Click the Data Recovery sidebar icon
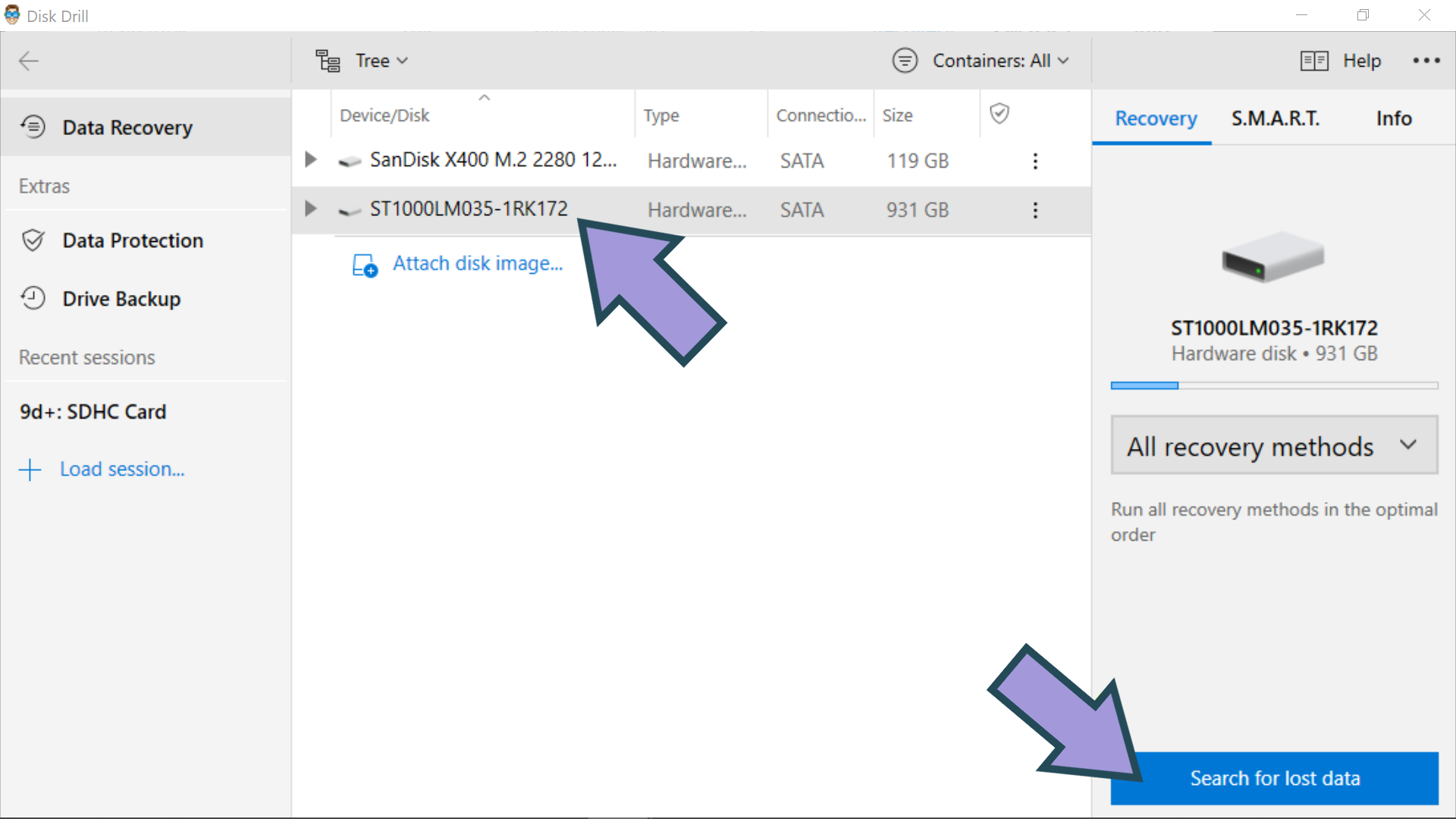This screenshot has width=1456, height=819. [x=33, y=127]
